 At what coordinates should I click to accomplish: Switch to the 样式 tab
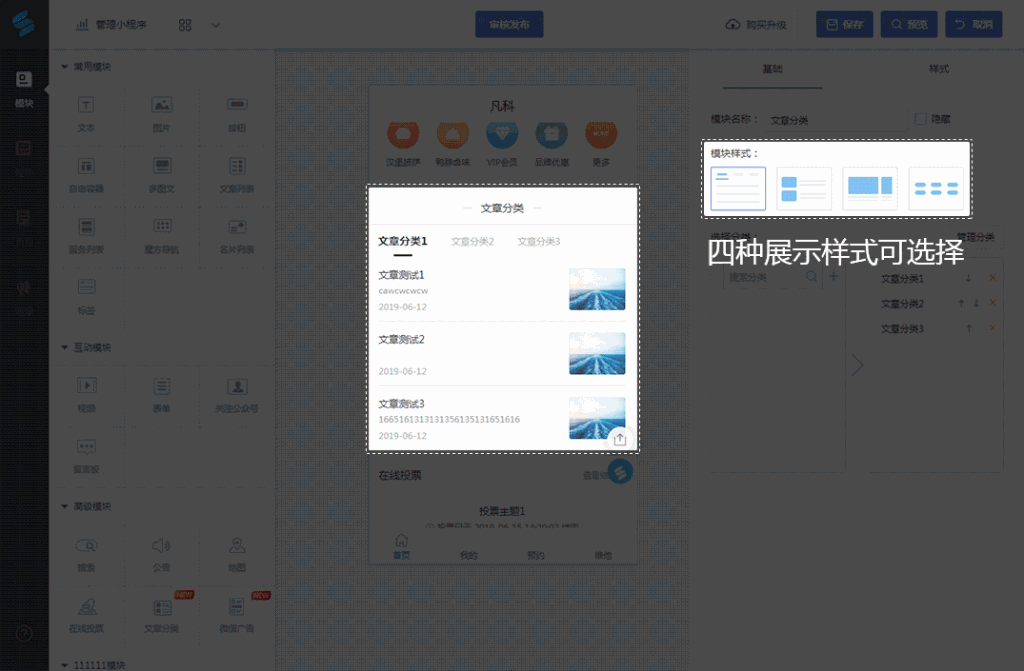point(938,69)
